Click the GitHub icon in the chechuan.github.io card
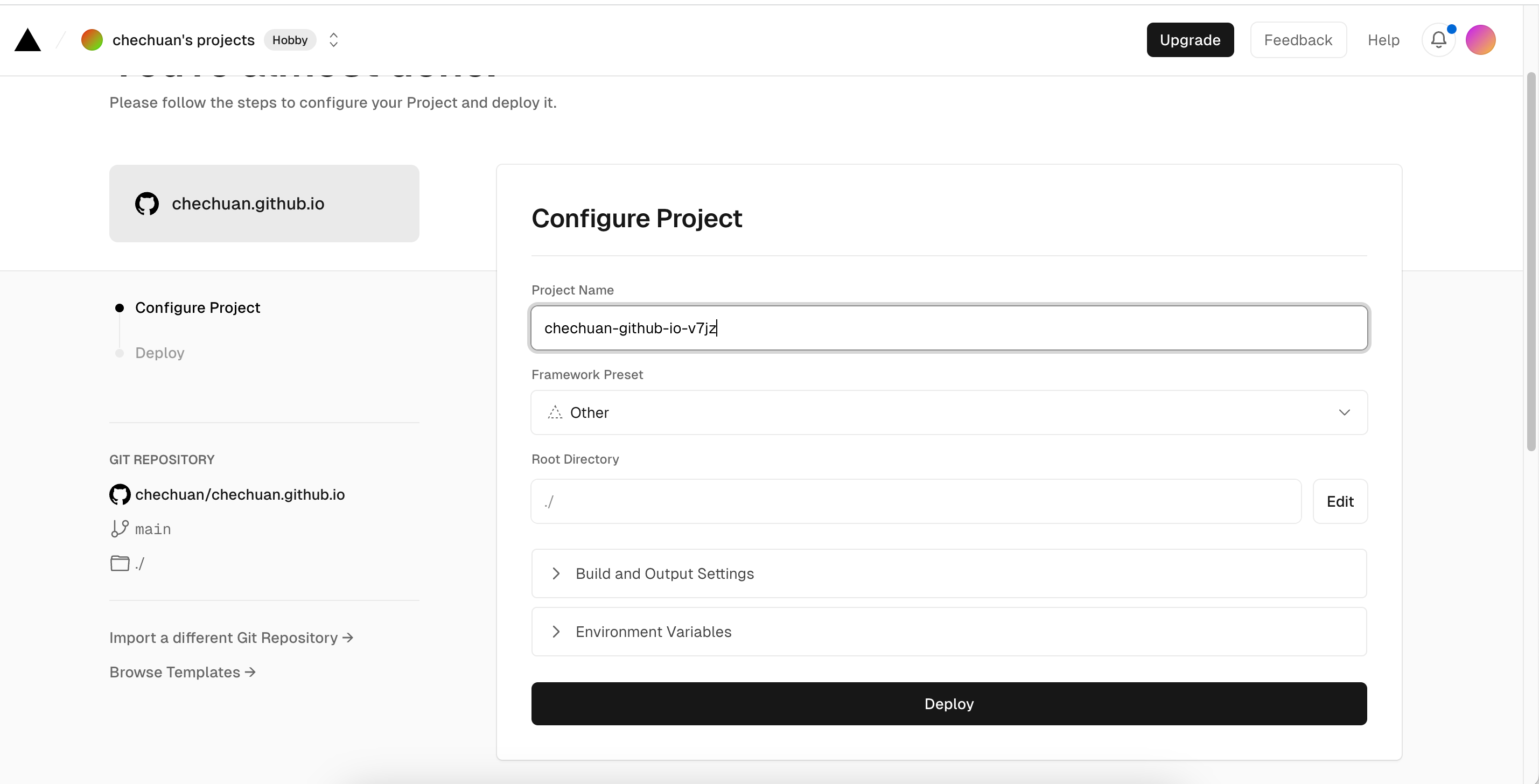Screen dimensions: 1539x784 (147, 204)
